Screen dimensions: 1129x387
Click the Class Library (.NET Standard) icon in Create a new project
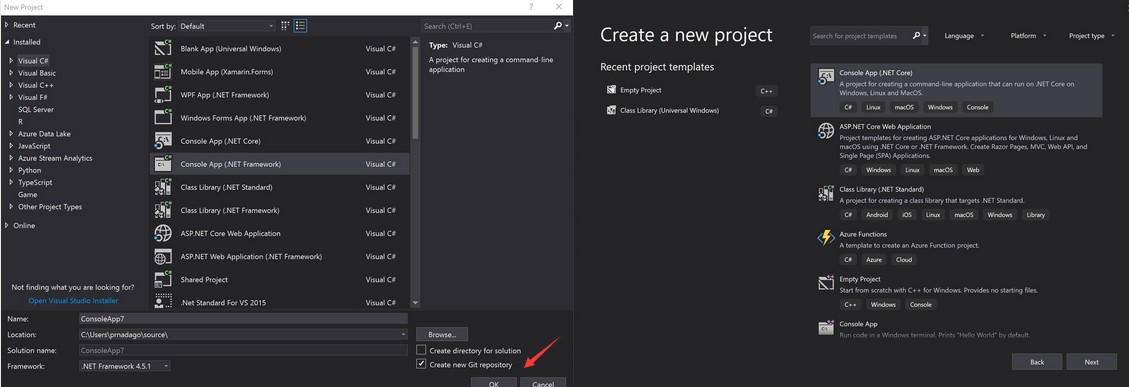click(826, 192)
